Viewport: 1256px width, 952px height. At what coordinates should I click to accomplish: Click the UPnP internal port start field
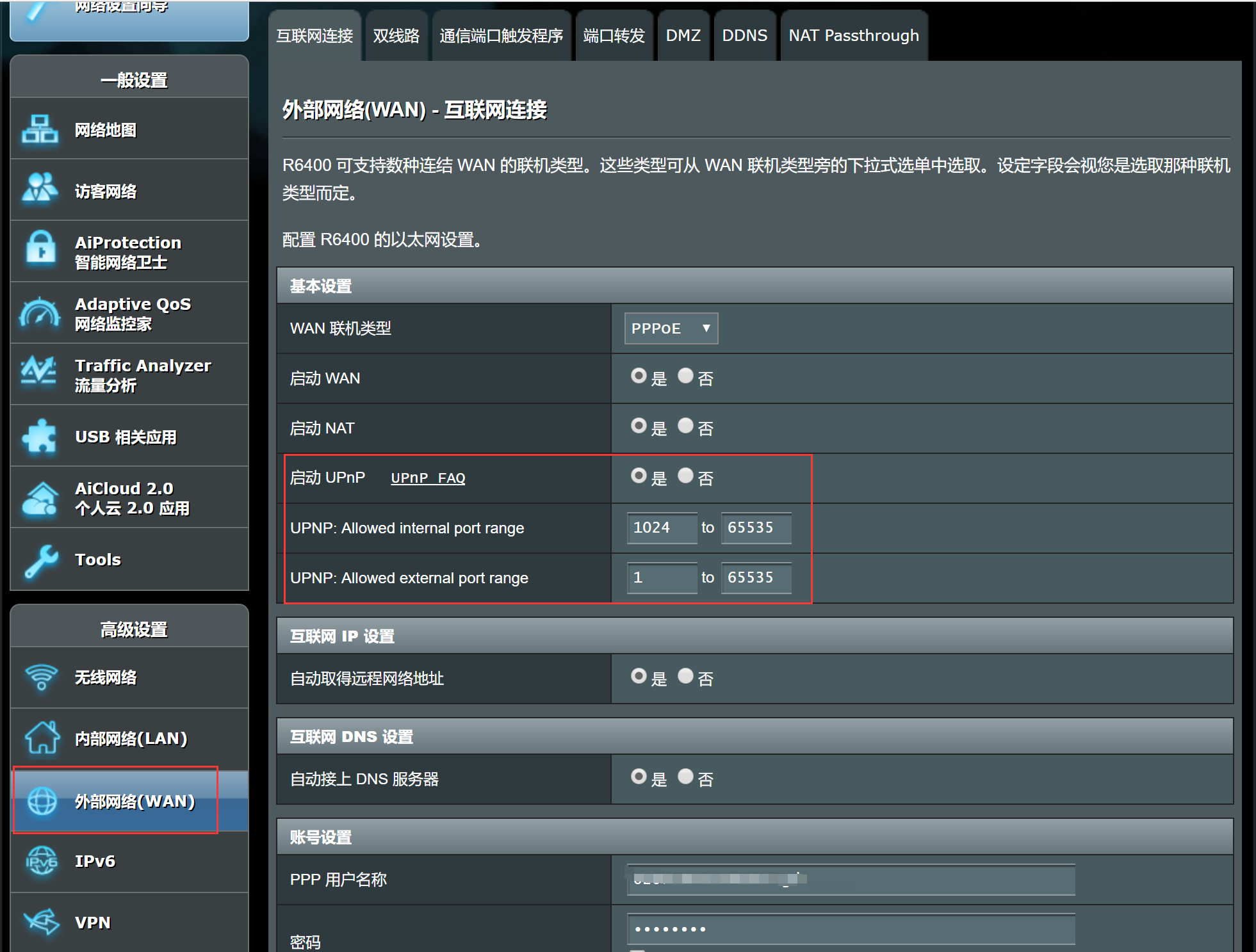click(x=661, y=528)
